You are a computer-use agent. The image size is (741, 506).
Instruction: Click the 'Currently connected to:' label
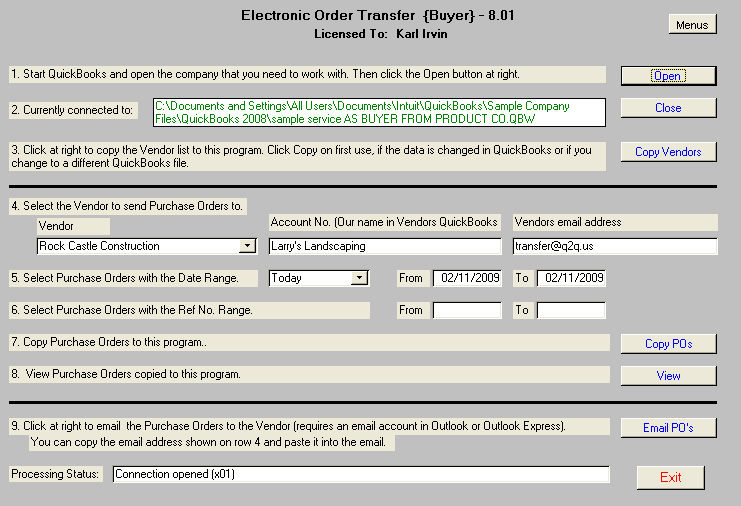[73, 110]
